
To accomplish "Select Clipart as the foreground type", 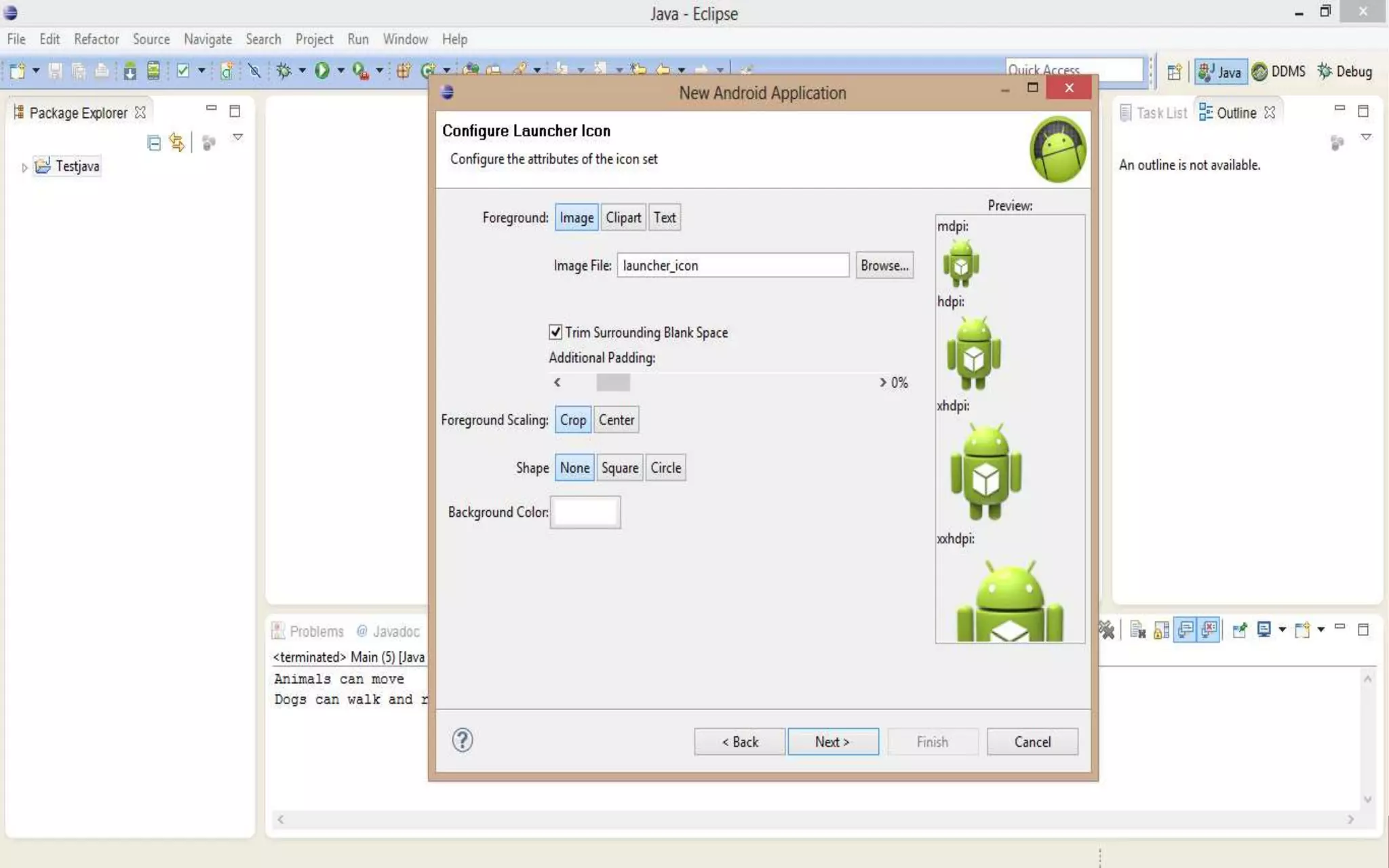I will [x=623, y=218].
